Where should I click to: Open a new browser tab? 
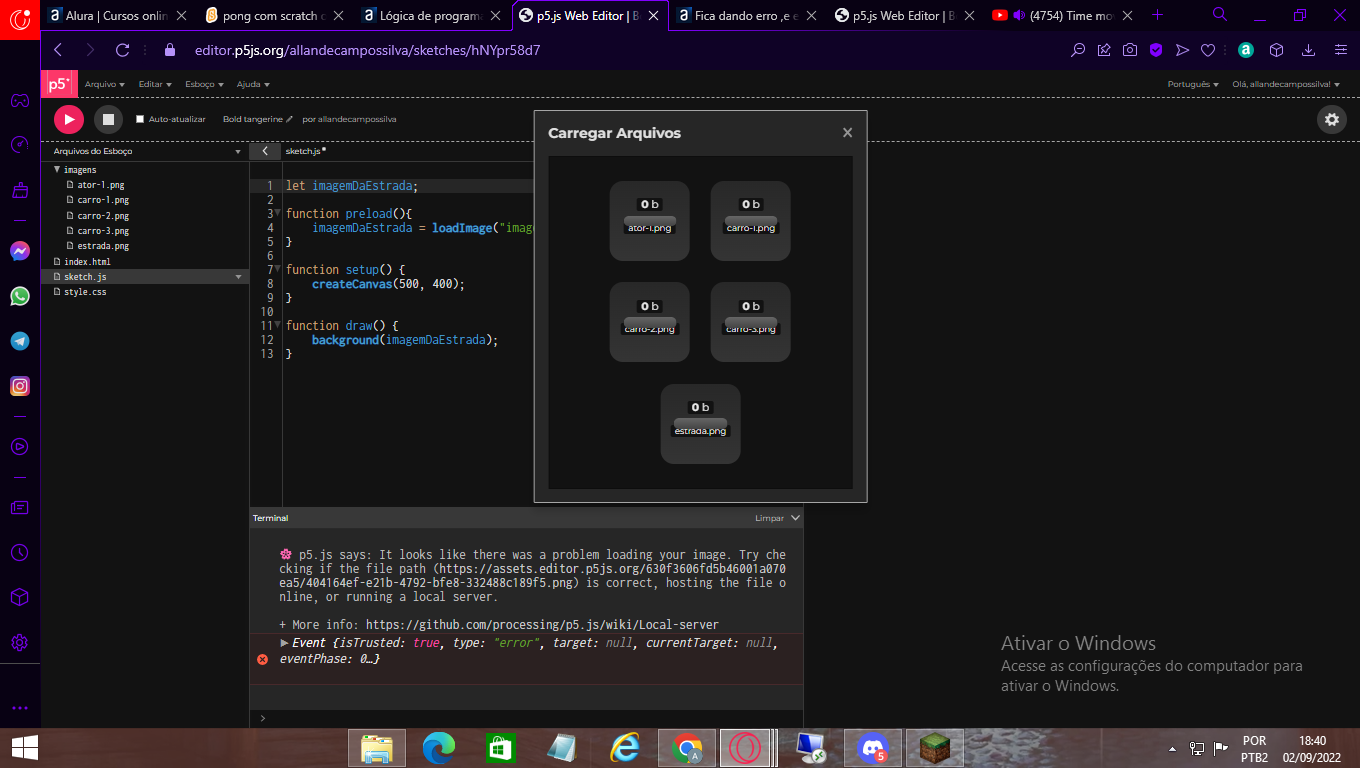click(1158, 15)
